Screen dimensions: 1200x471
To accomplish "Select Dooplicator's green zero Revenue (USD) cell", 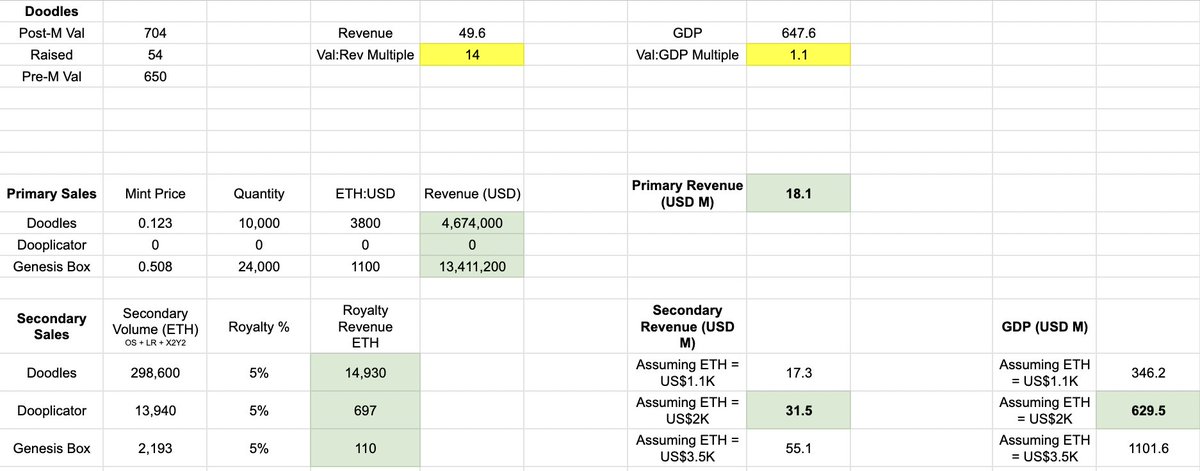I will (472, 245).
